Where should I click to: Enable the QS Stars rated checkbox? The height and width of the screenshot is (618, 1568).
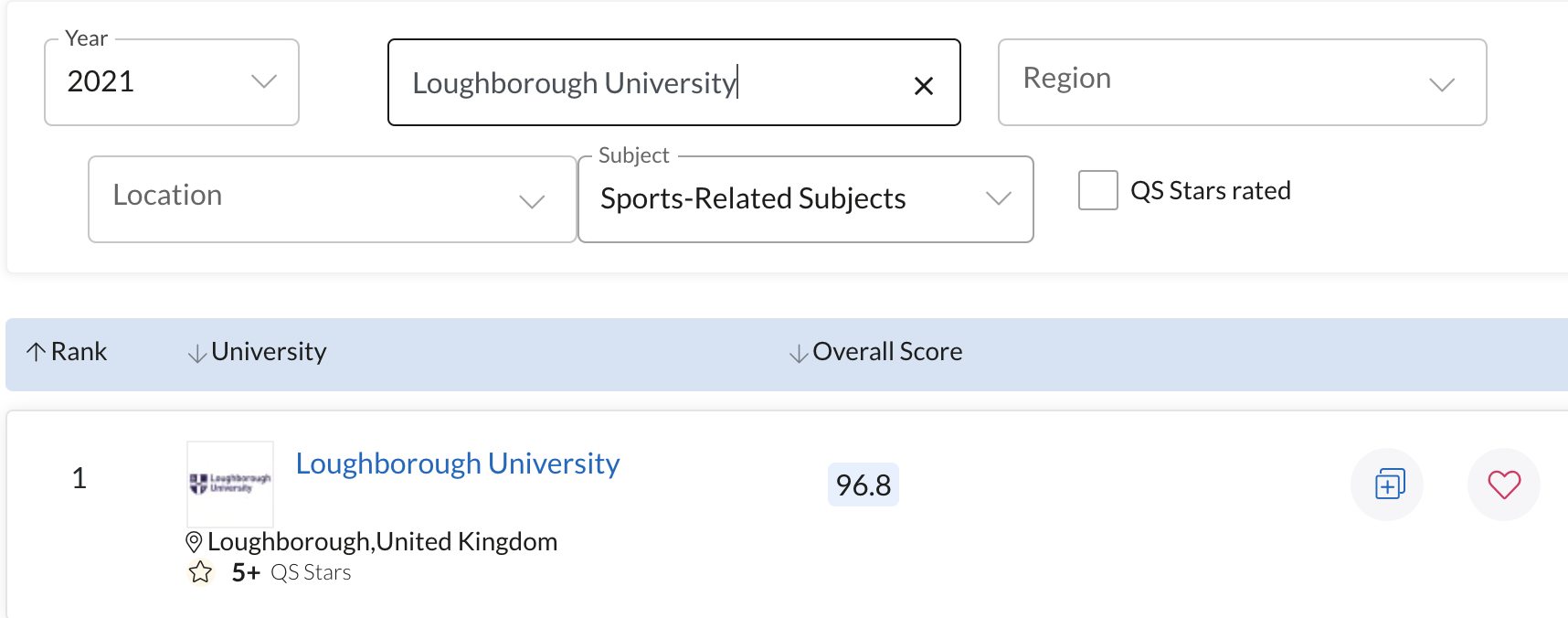pyautogui.click(x=1097, y=190)
